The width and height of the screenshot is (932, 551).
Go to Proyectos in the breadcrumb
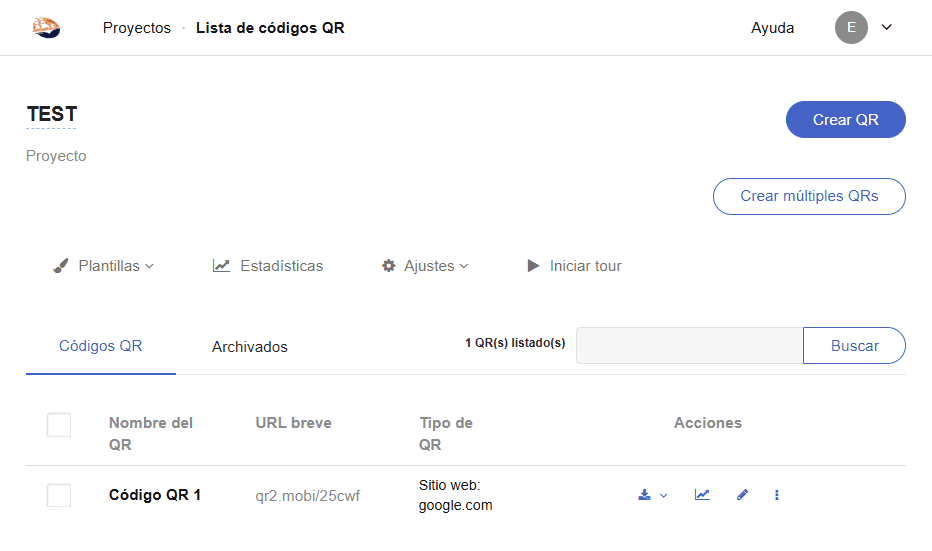point(137,28)
